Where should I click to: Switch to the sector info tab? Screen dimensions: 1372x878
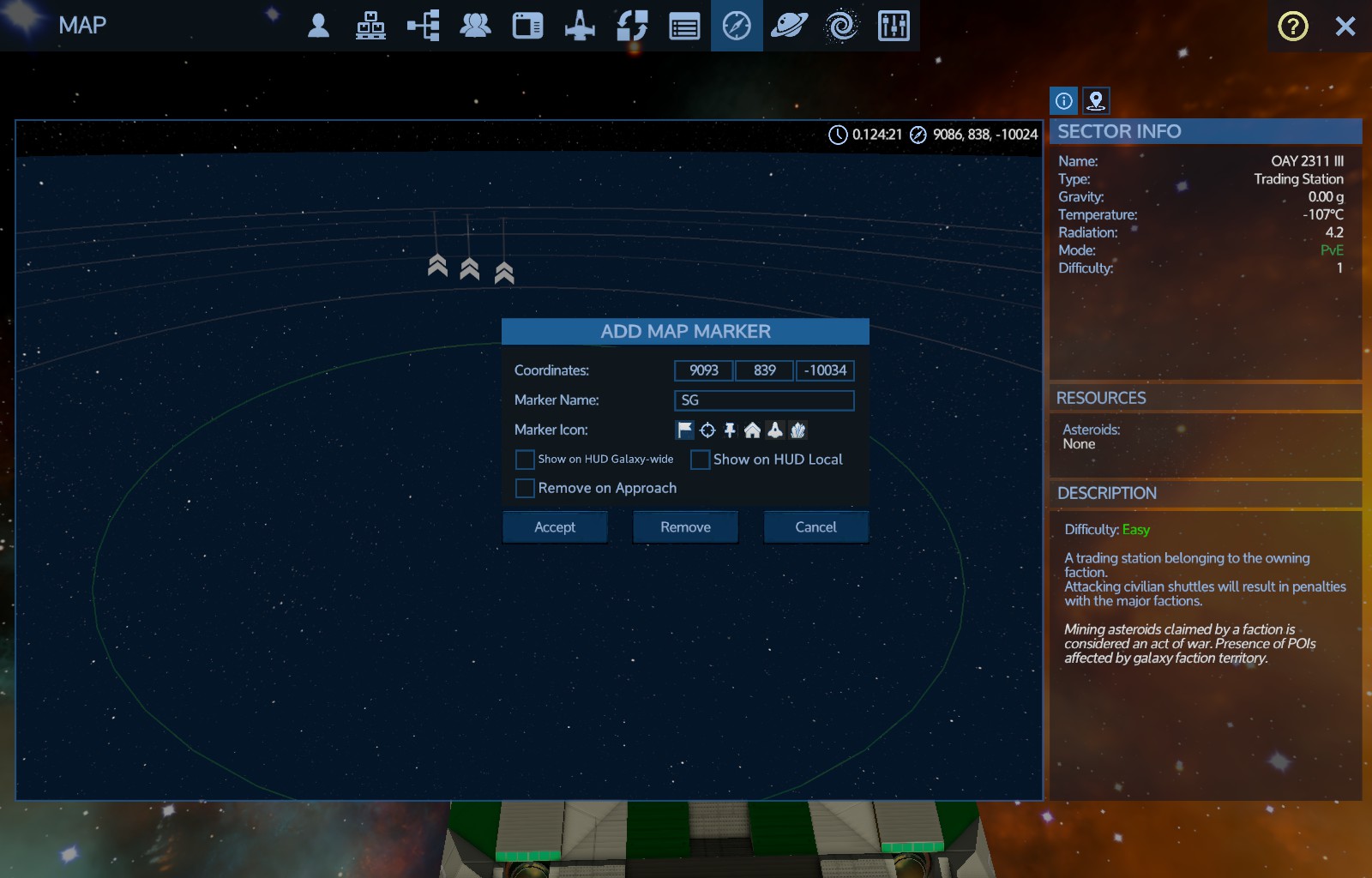pos(1064,101)
